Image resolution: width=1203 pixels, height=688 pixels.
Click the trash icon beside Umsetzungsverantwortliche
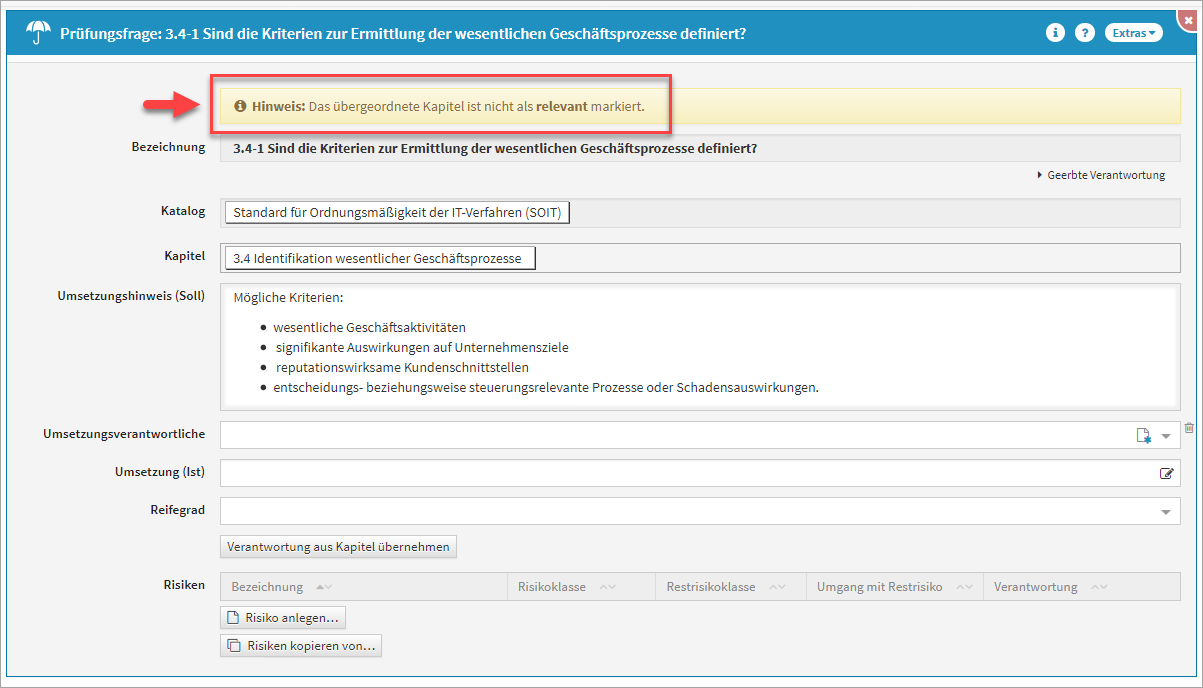[1189, 428]
